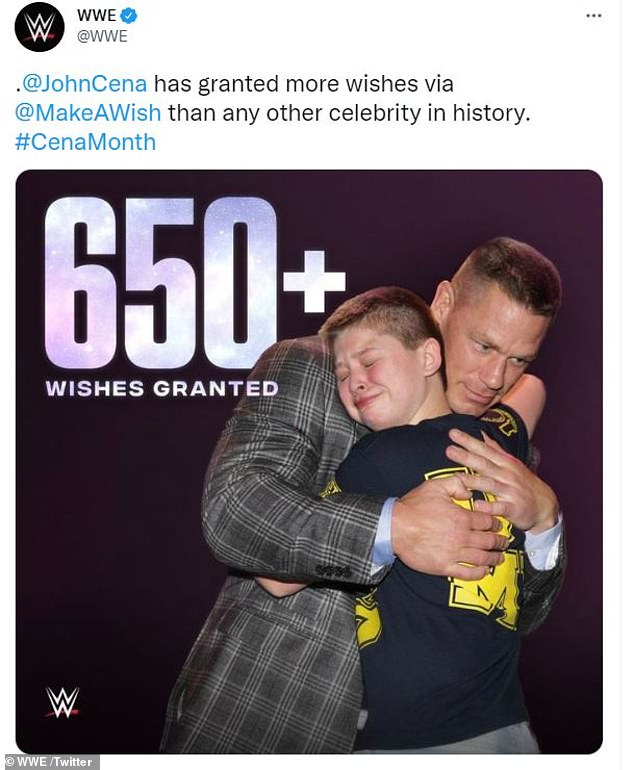Click the WISHES GRANTED caption text

pyautogui.click(x=161, y=387)
